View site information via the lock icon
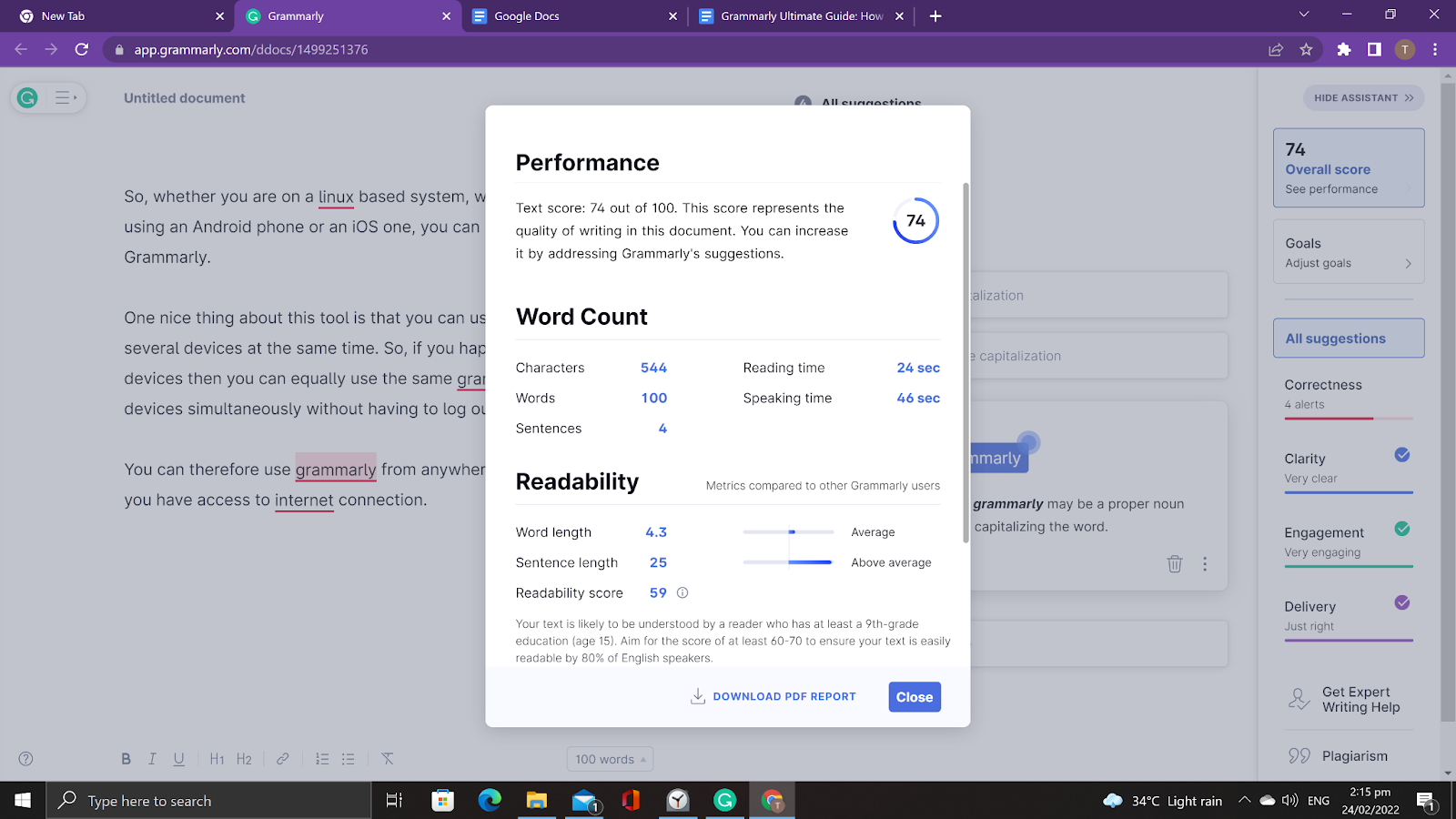Screen dimensions: 1456x819 pyautogui.click(x=119, y=50)
